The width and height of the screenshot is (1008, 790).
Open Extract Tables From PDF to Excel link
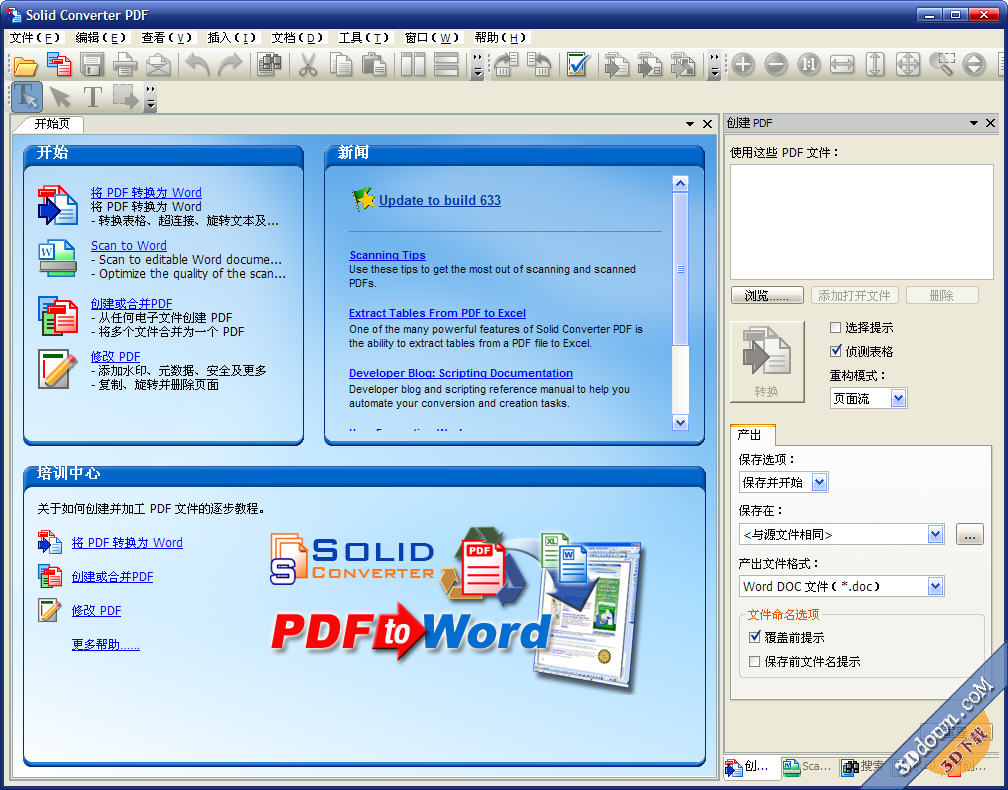click(x=437, y=313)
